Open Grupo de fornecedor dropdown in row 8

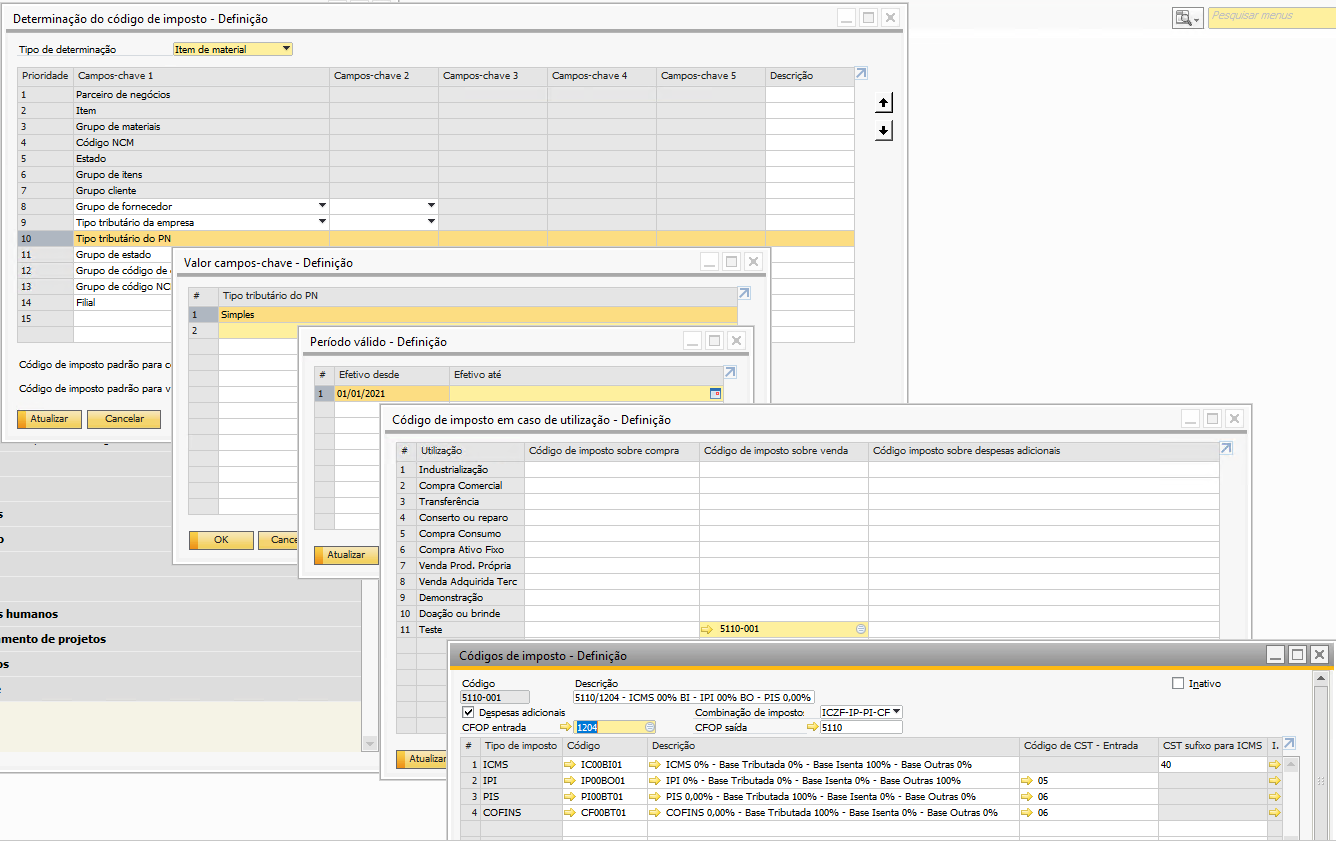coord(322,206)
